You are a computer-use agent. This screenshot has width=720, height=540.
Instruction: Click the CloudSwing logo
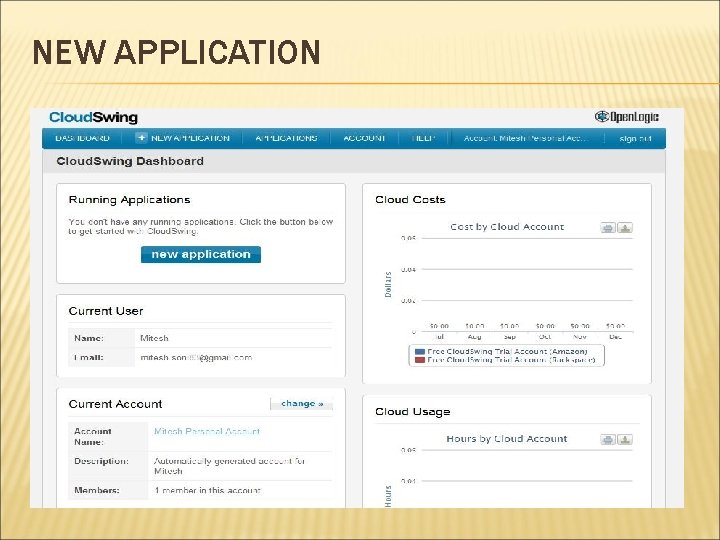[93, 117]
